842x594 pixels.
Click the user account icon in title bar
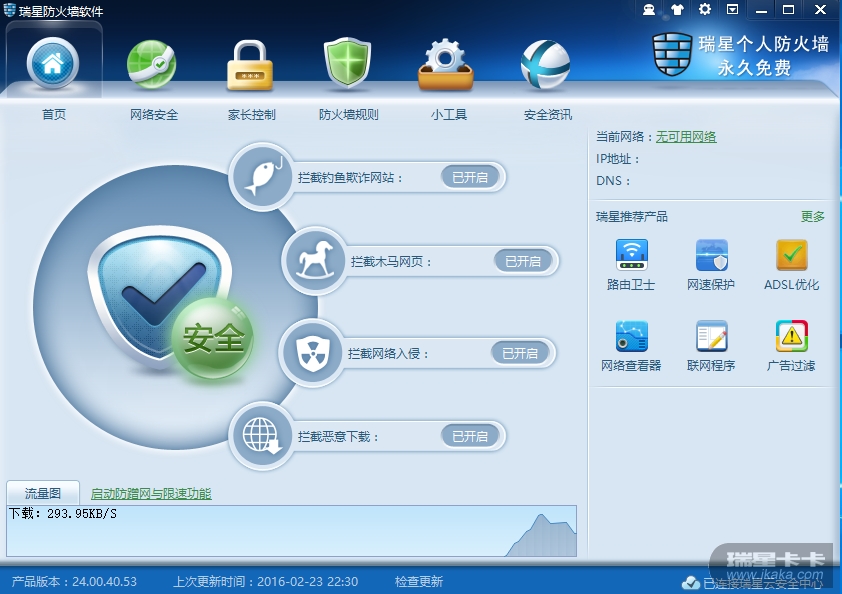tap(649, 9)
